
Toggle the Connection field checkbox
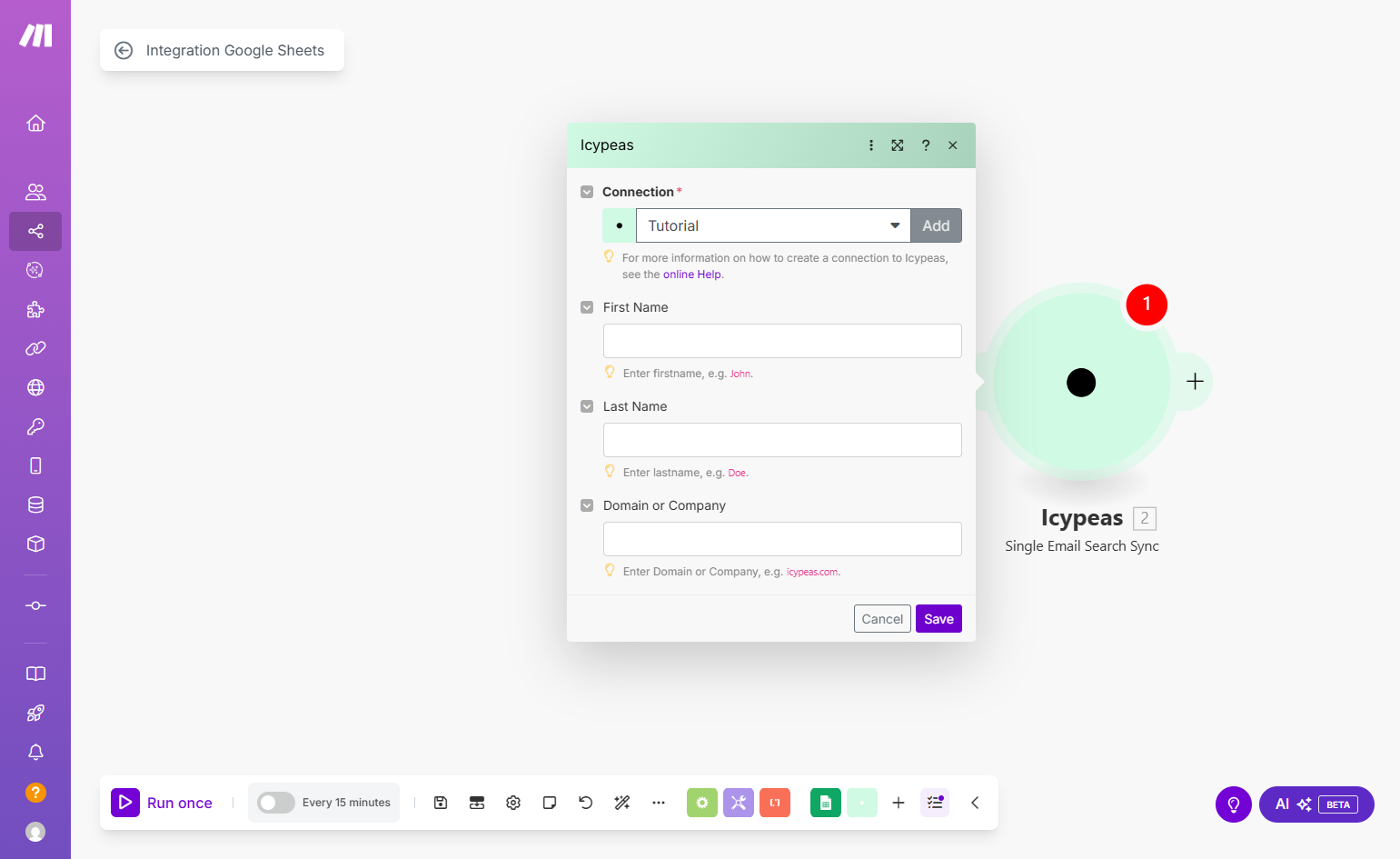tap(587, 192)
